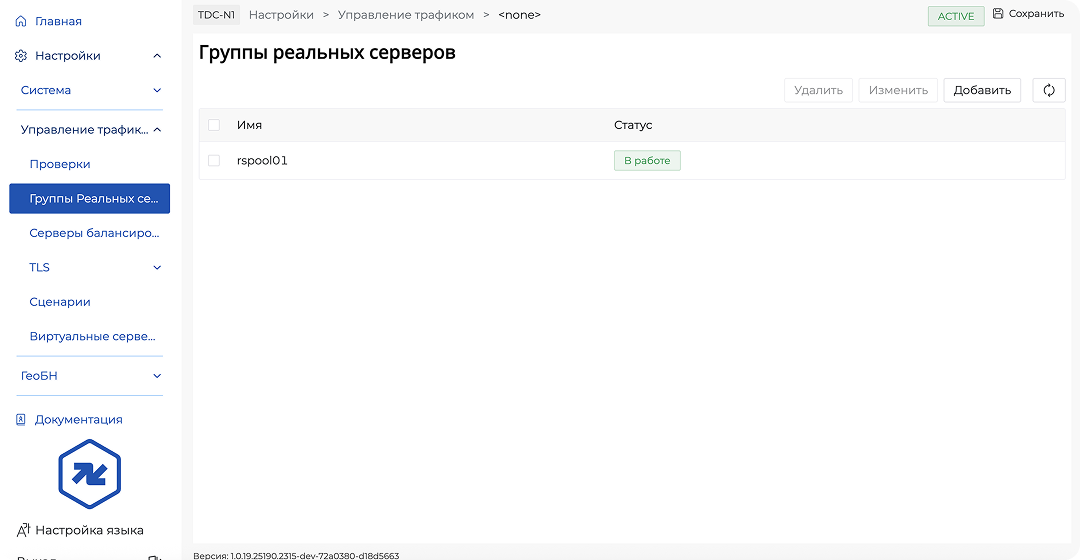Go to Сценарии in sidebar

60,302
